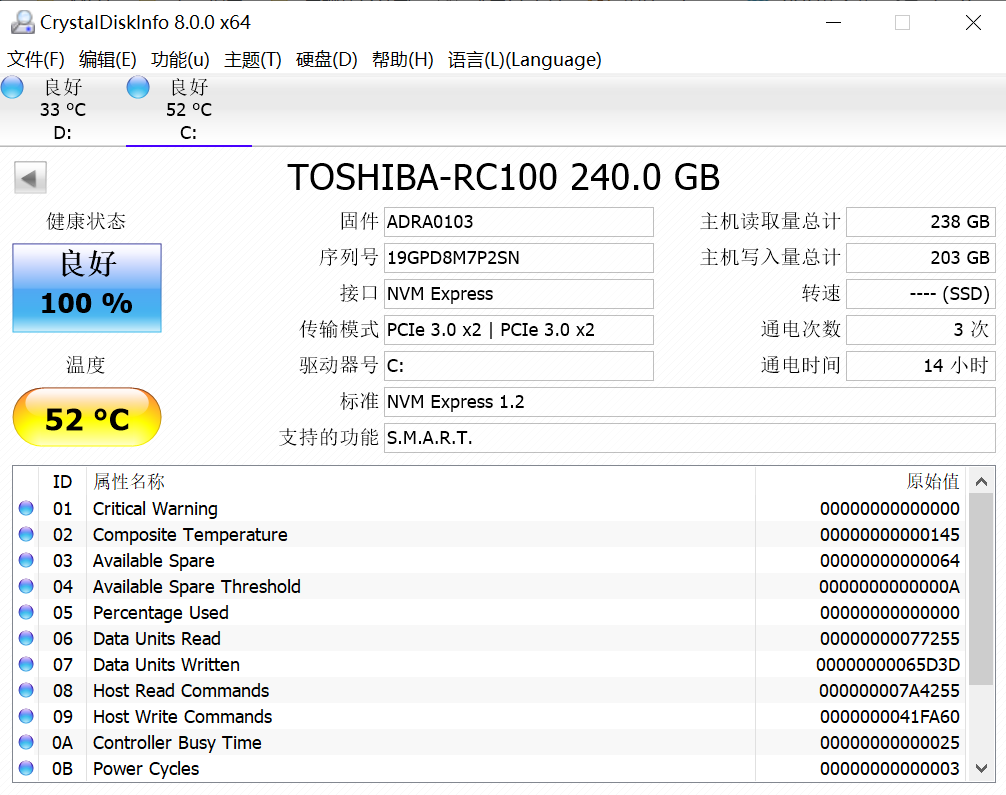Viewport: 1006px width, 795px height.
Task: Select the Power Cycles attribute row
Action: [490, 769]
